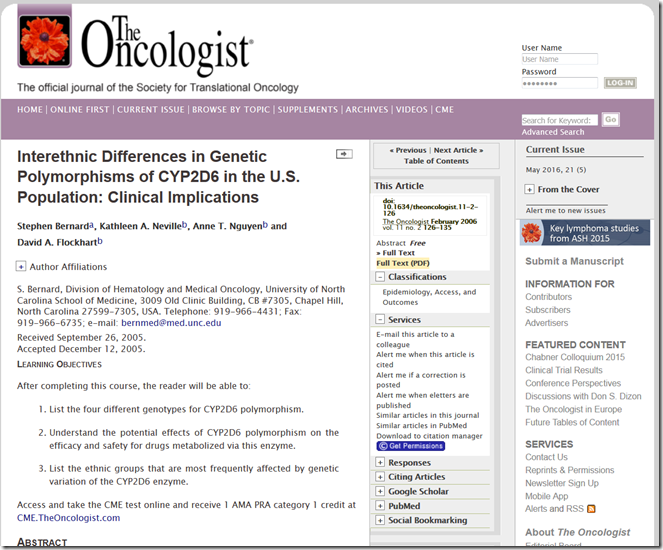The width and height of the screenshot is (663, 550).
Task: Click May 2016, 21 (5) issue link
Action: coord(556,170)
